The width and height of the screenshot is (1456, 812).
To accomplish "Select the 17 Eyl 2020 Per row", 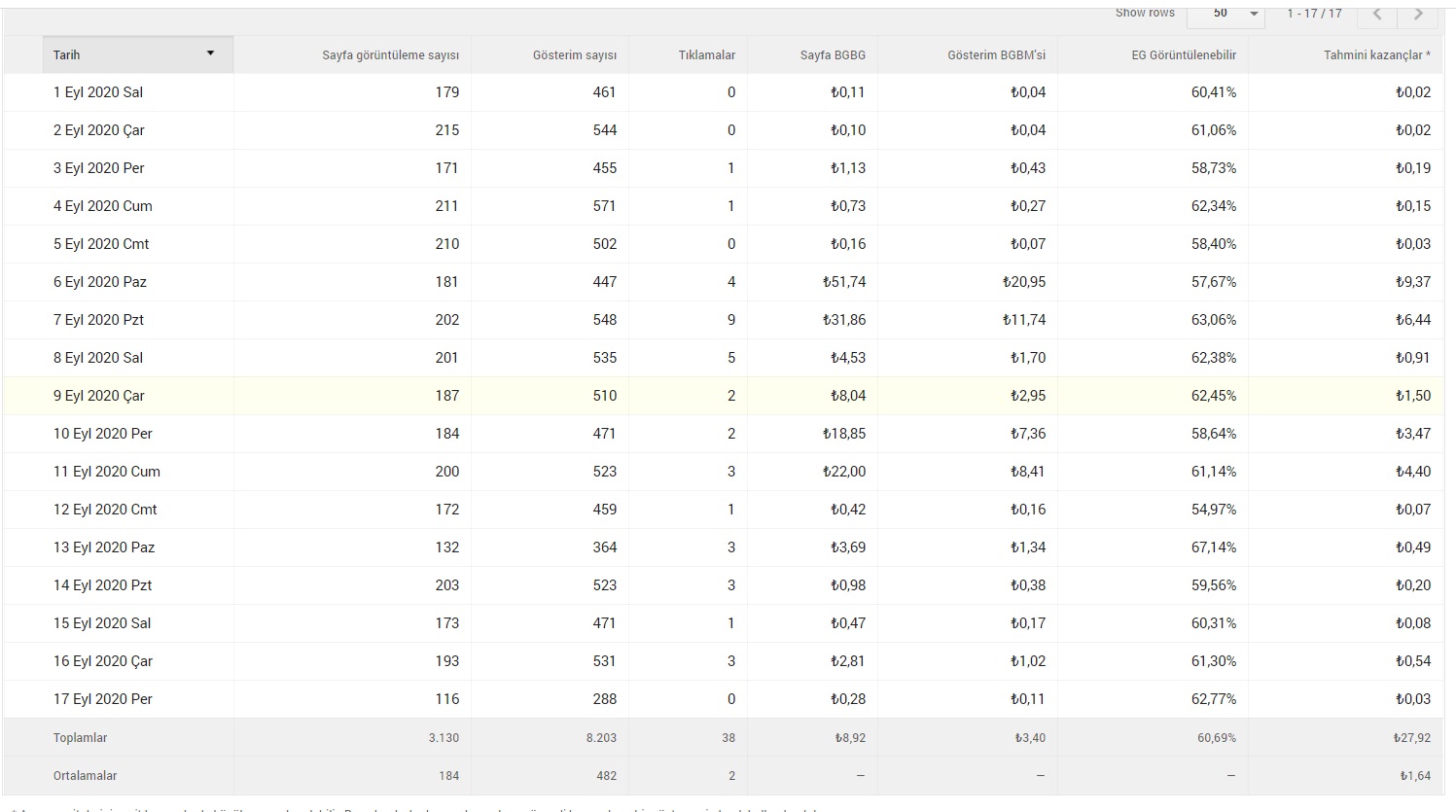I will [x=724, y=699].
